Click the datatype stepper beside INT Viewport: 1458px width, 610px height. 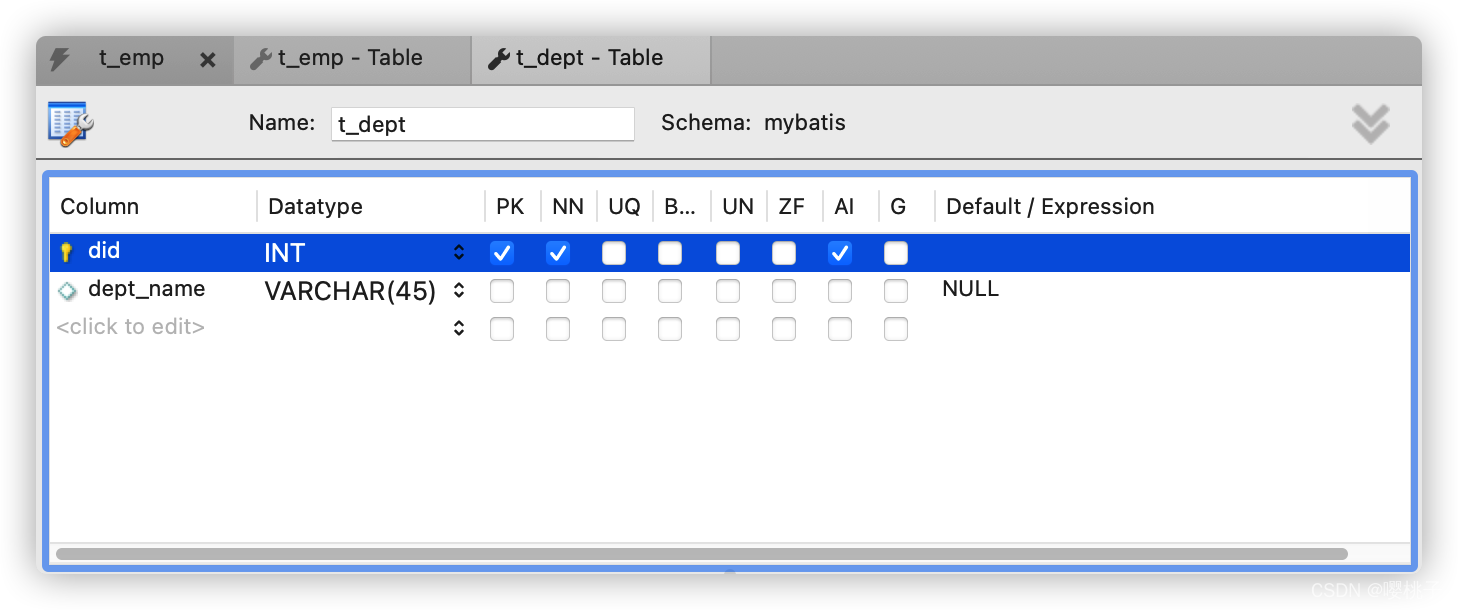(458, 253)
